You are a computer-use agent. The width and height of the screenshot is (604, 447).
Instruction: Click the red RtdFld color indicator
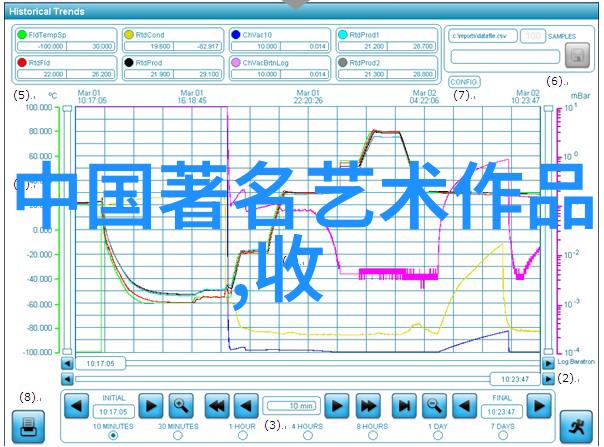tap(22, 62)
